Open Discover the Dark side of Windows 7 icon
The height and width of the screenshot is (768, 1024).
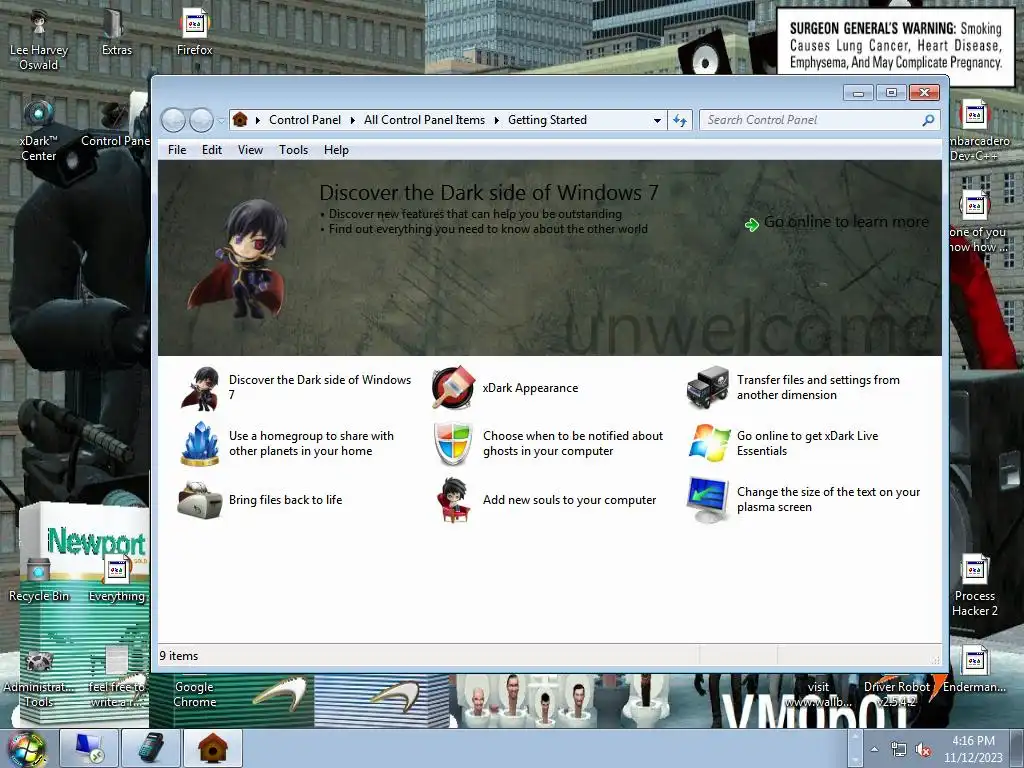[199, 388]
